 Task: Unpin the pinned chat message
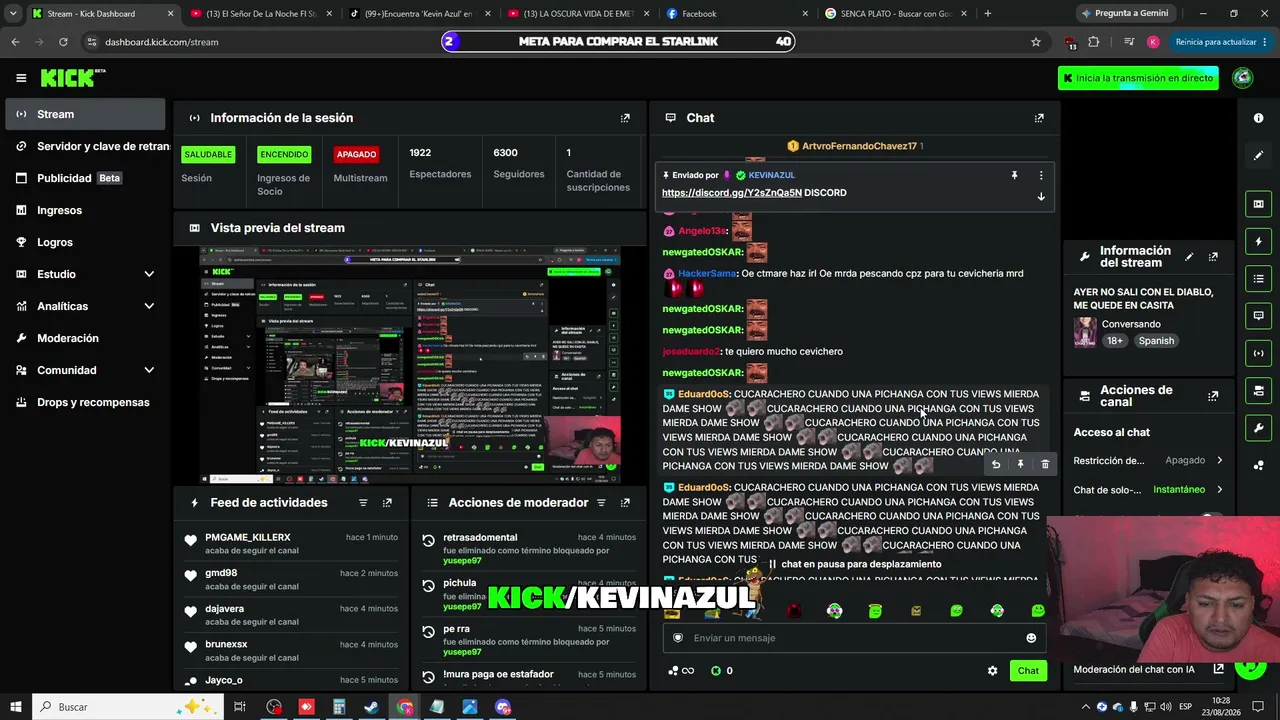(1014, 175)
